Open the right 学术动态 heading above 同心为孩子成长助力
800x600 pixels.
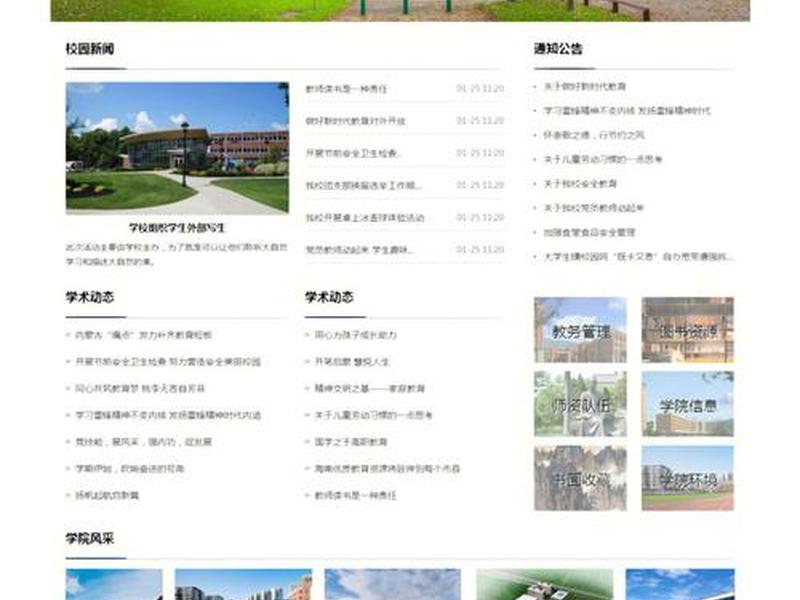click(329, 297)
